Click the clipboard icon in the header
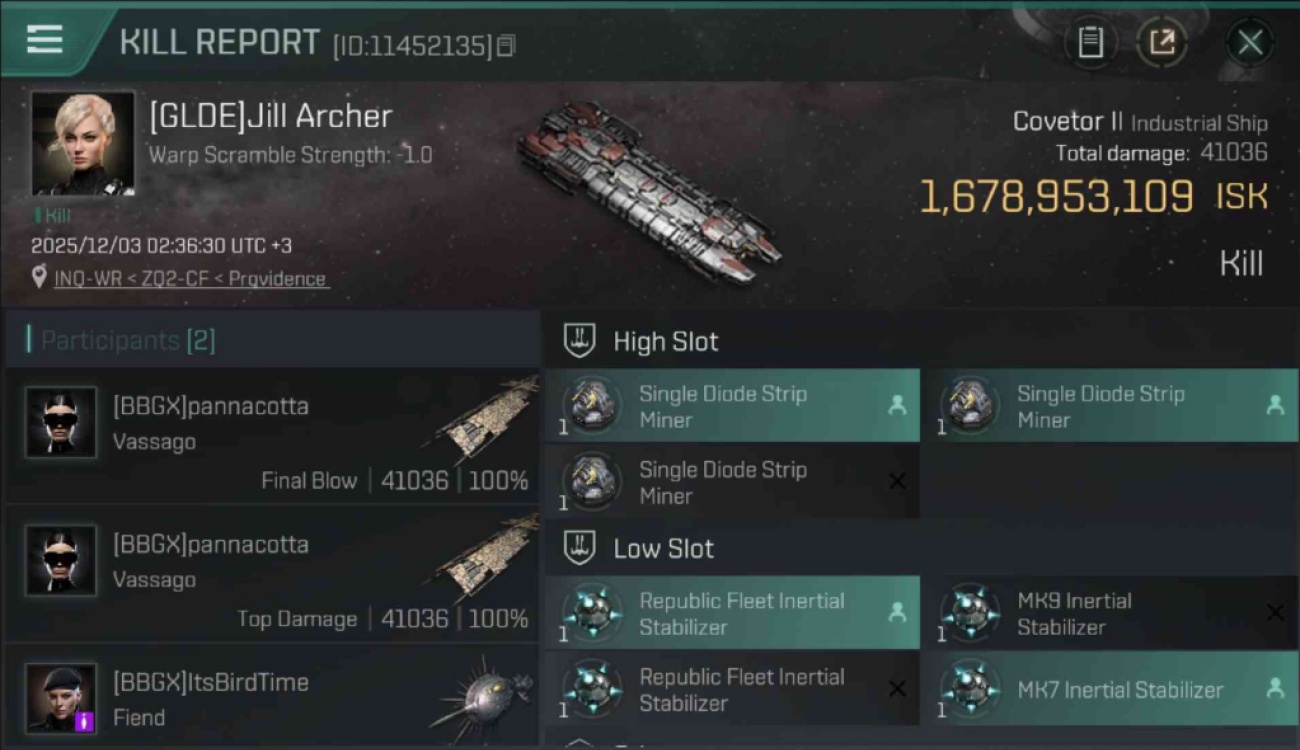 (x=1090, y=42)
